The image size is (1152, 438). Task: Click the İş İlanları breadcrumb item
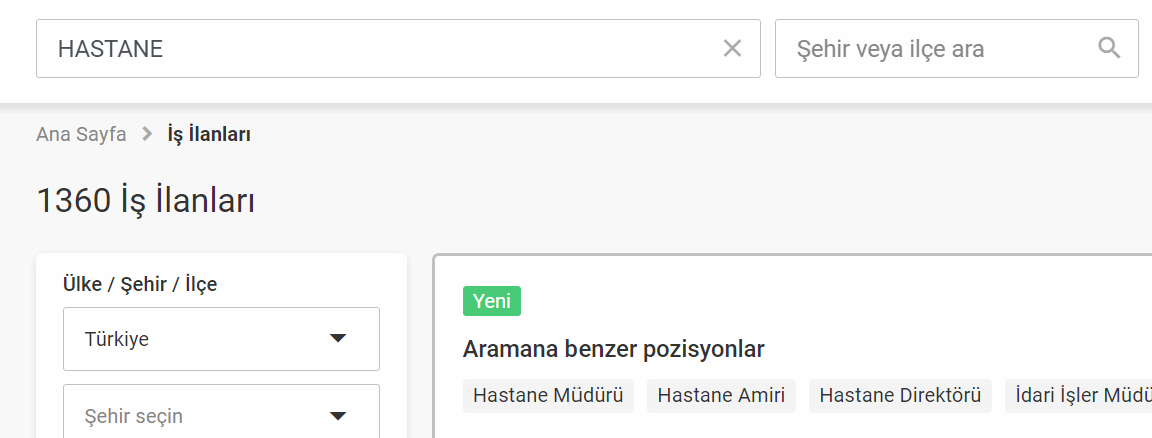tap(209, 134)
